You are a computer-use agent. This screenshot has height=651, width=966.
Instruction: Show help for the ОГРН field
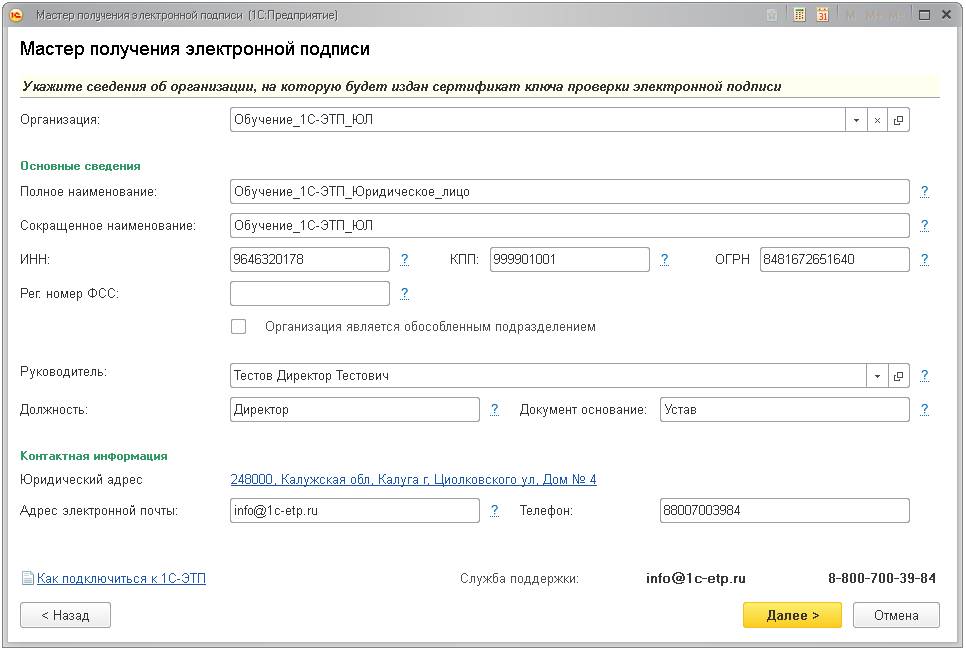tap(925, 260)
